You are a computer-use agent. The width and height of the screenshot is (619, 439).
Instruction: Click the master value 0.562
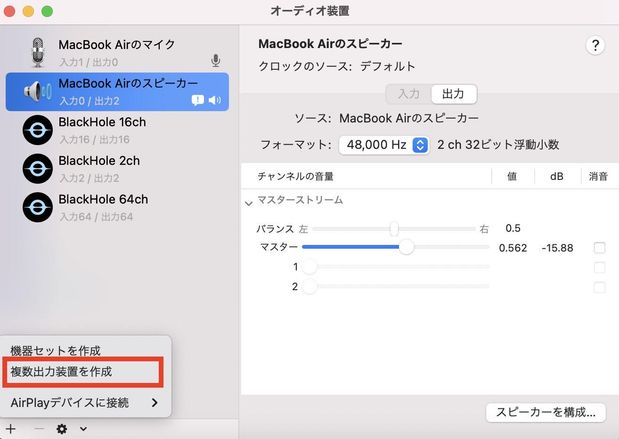pos(513,248)
